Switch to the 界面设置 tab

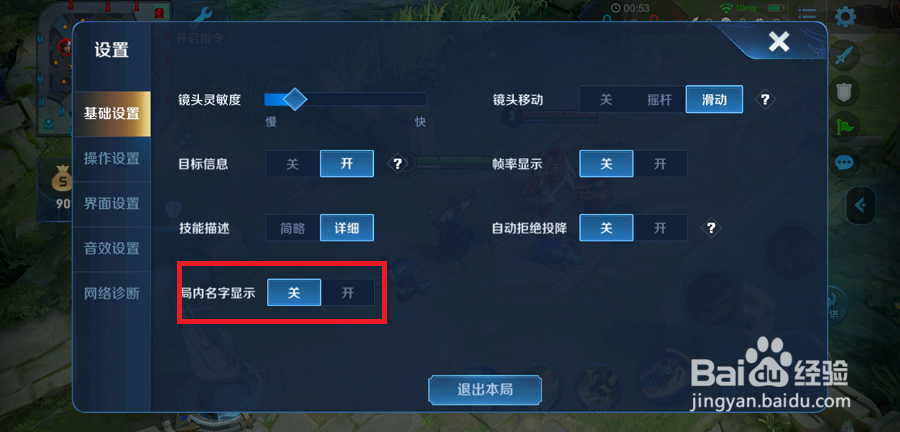click(112, 204)
